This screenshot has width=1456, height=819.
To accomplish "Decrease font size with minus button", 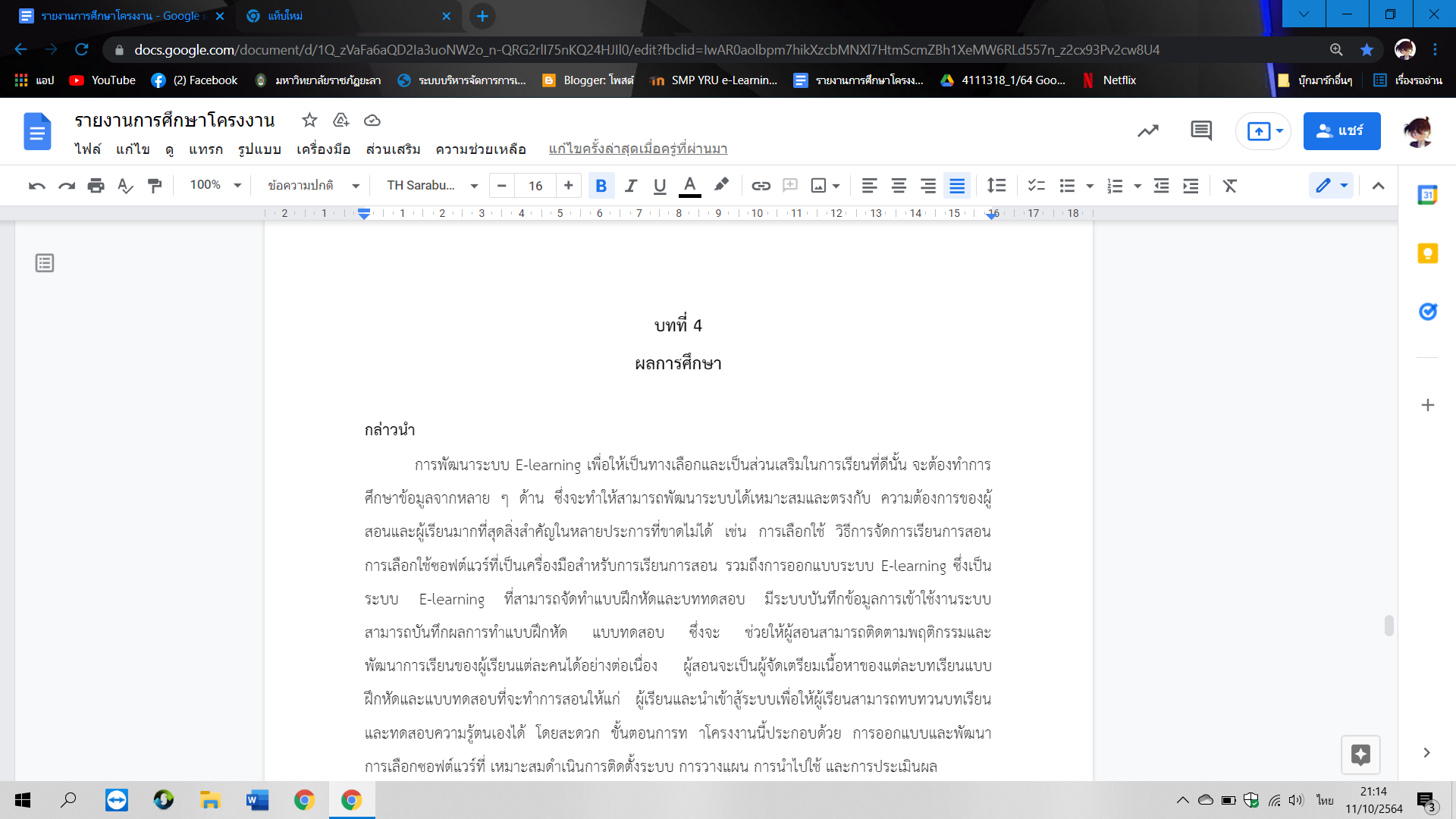I will tap(501, 186).
